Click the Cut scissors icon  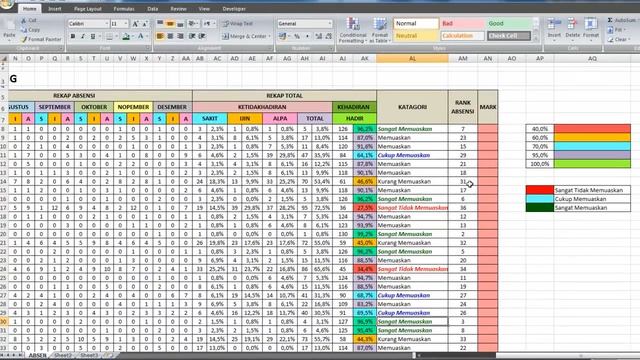pyautogui.click(x=23, y=20)
